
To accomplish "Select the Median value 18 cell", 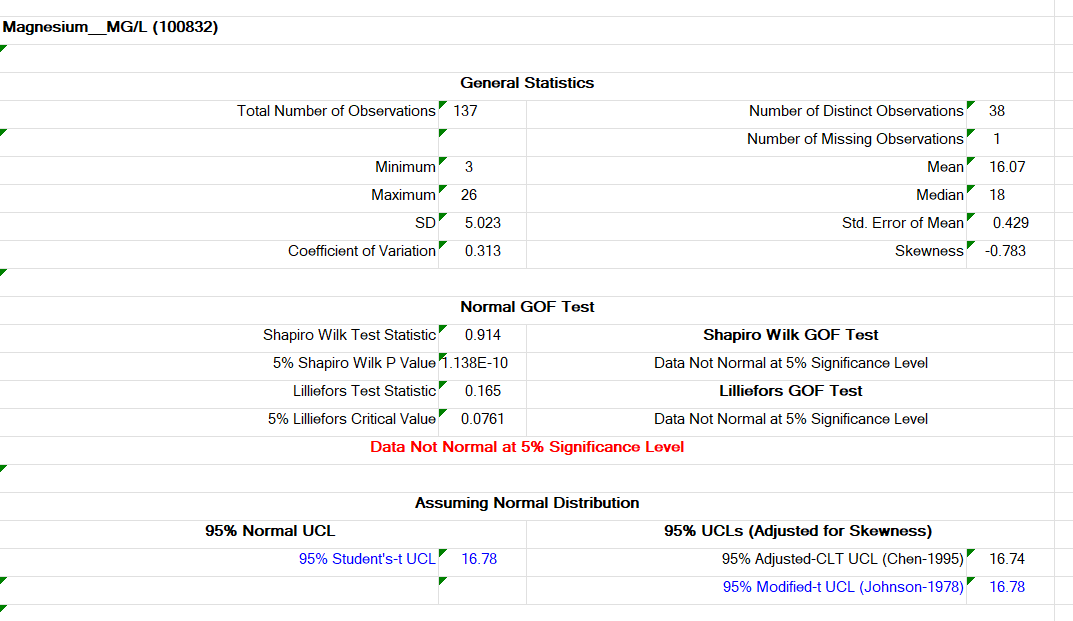I will point(997,195).
